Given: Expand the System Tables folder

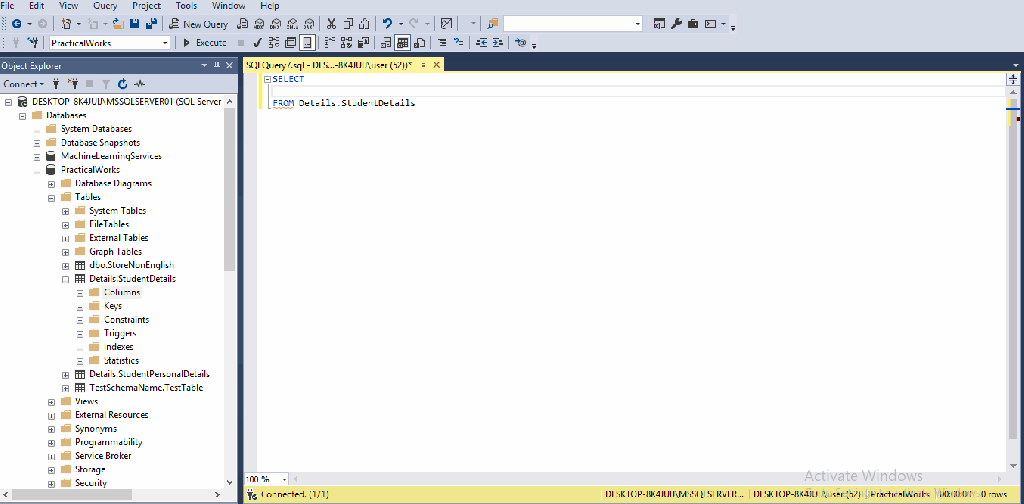Looking at the screenshot, I should pyautogui.click(x=66, y=211).
